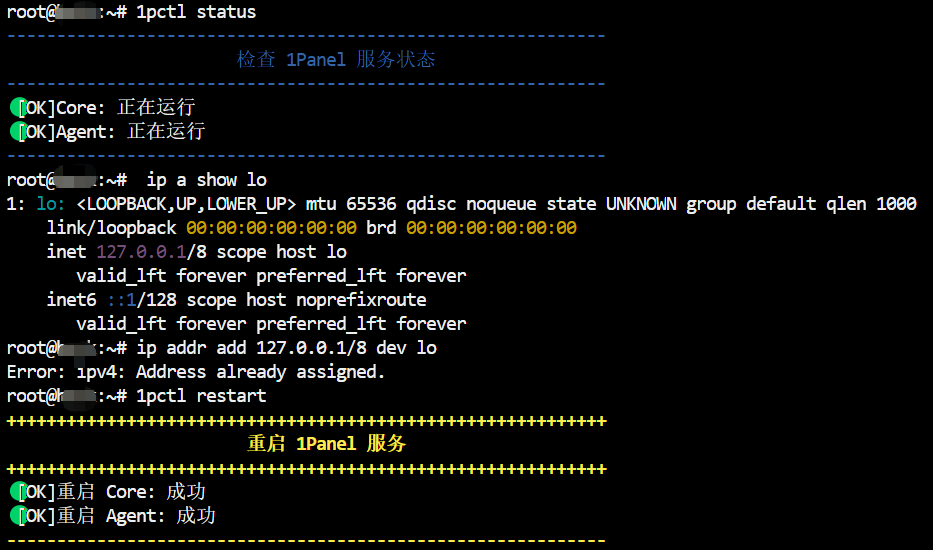
Task: Click 'valid_lft forever' under the inet line
Action: pos(161,276)
